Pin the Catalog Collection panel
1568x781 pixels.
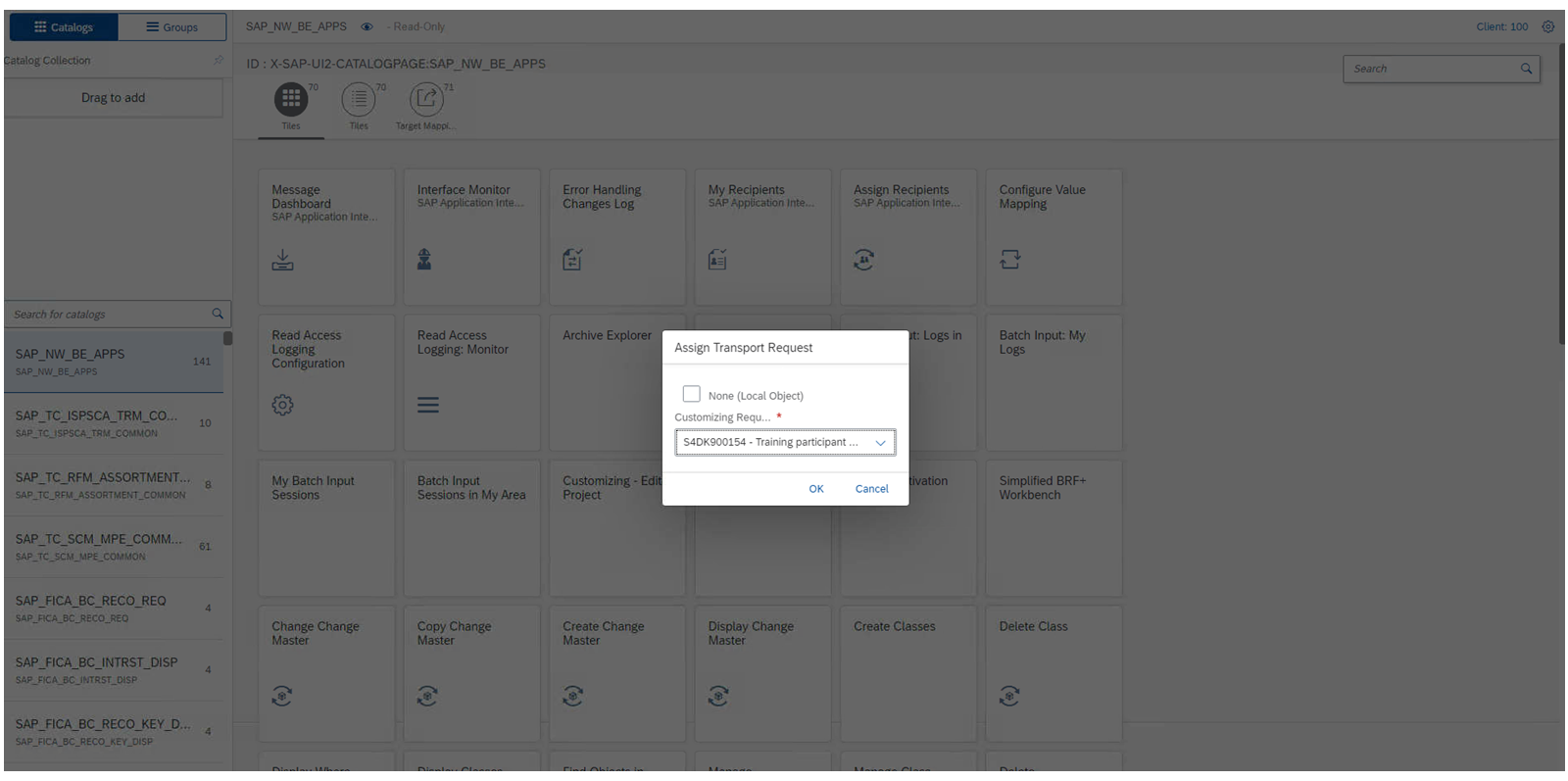219,61
